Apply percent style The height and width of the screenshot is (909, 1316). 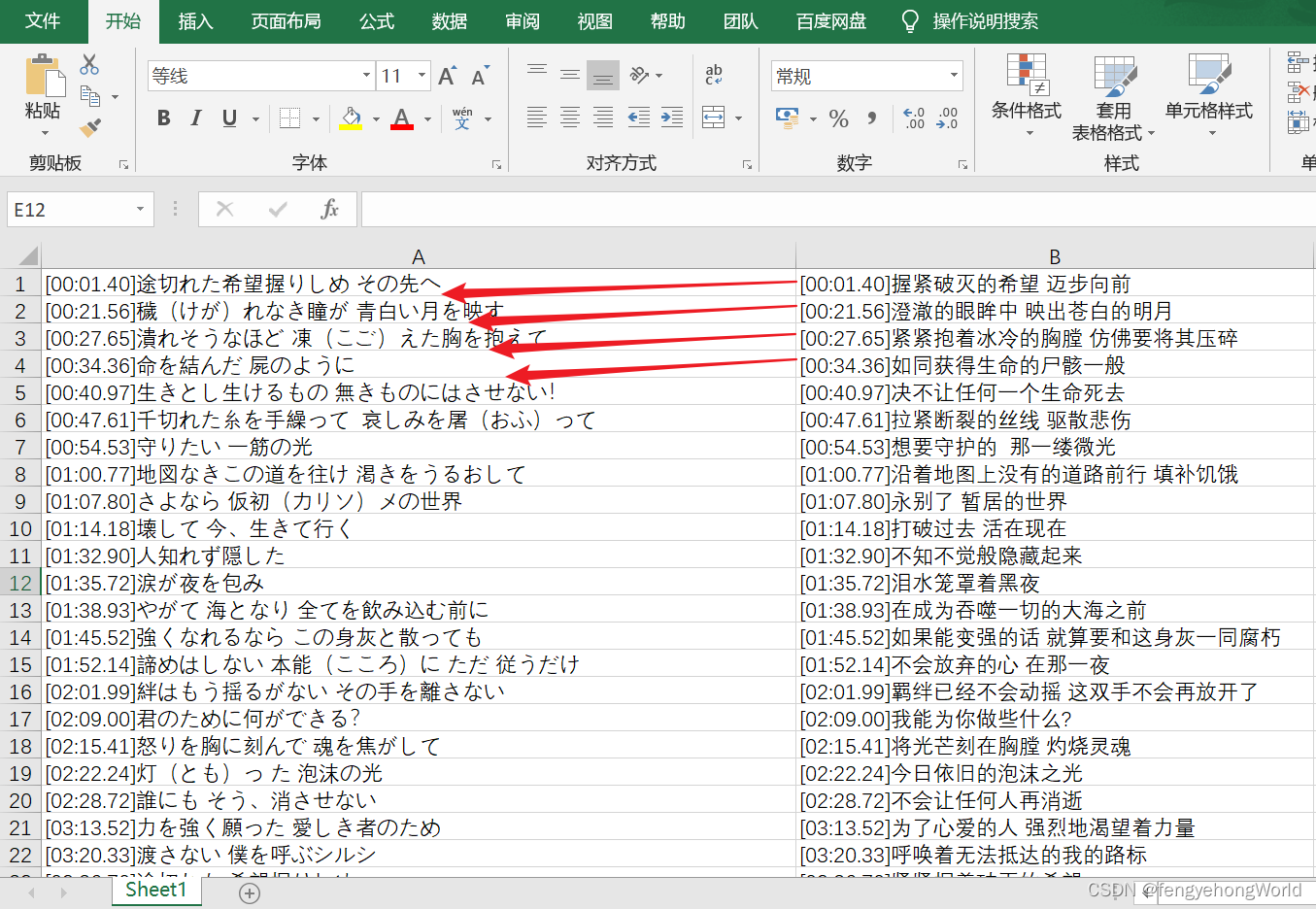tap(839, 118)
